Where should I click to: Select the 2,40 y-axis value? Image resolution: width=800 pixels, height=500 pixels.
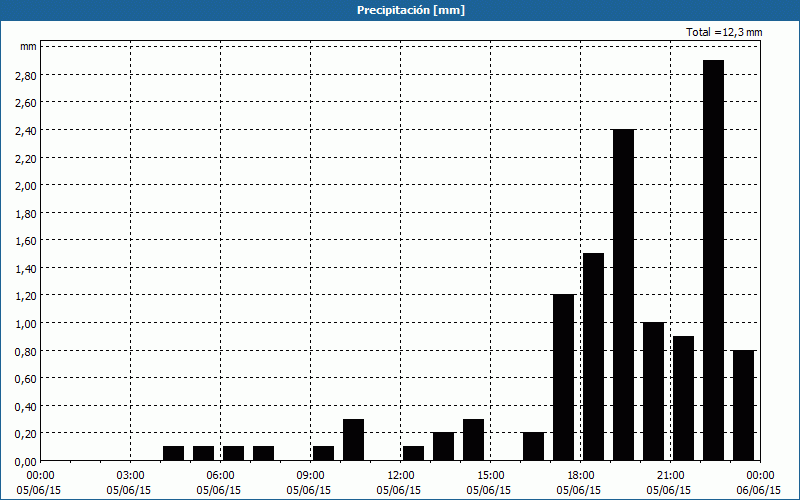26,130
